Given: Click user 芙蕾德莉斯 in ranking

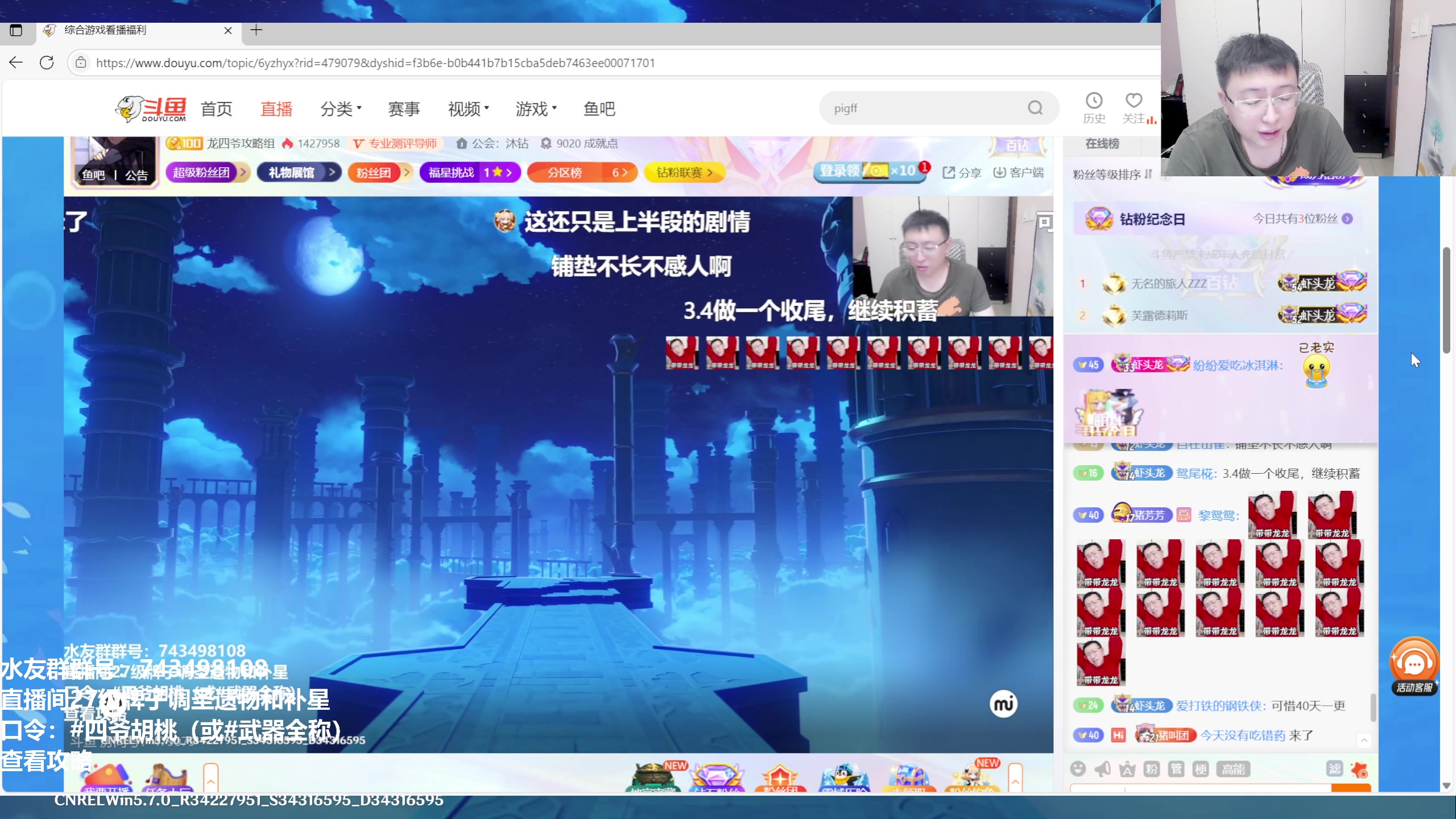Looking at the screenshot, I should point(1159,315).
